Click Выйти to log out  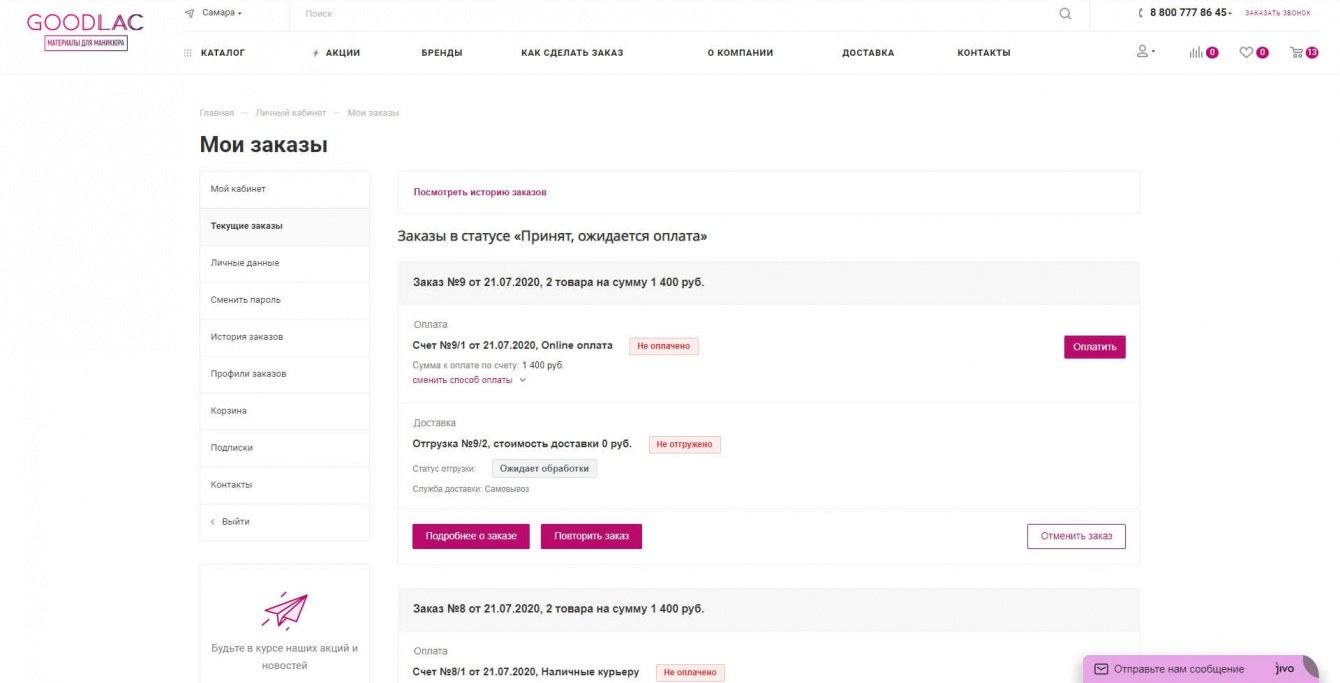pyautogui.click(x=236, y=522)
